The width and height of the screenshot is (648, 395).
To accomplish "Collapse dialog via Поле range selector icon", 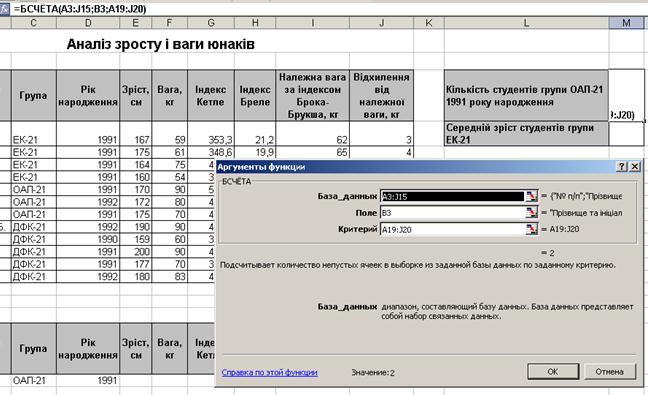I will click(531, 212).
